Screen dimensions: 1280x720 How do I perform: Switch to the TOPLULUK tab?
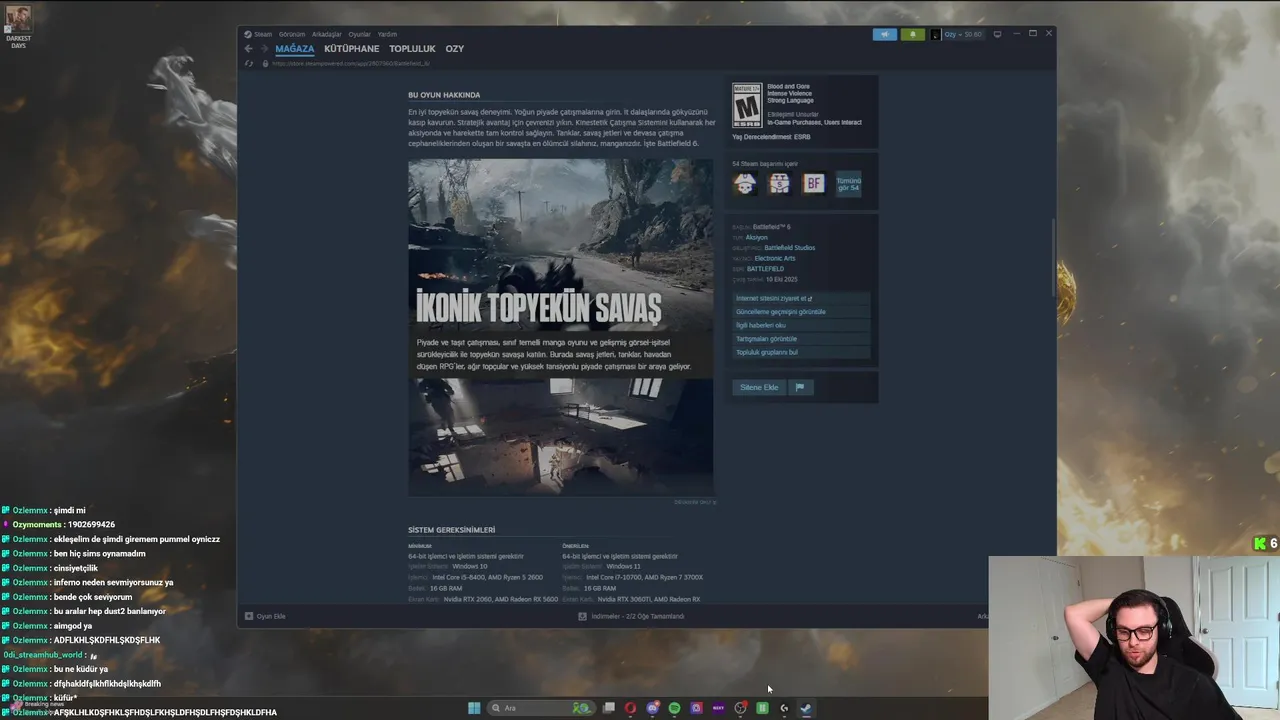click(412, 48)
